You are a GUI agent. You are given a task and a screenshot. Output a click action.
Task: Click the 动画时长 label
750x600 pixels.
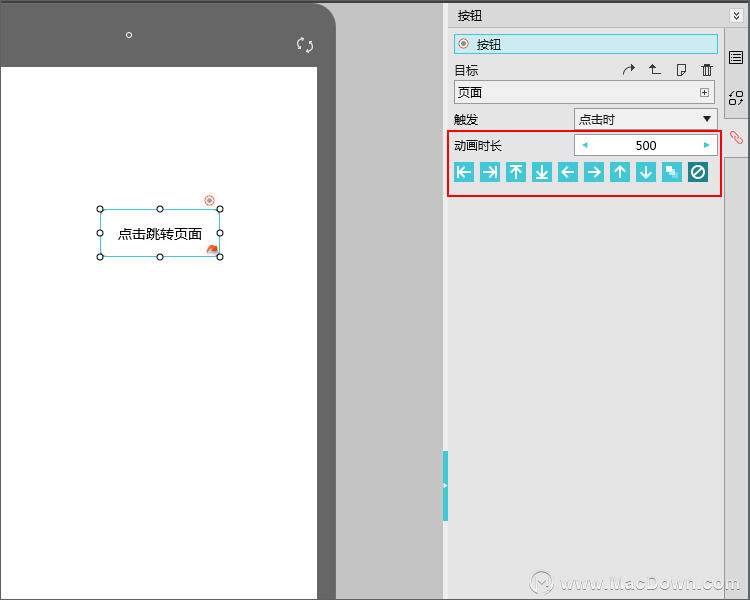(x=478, y=145)
